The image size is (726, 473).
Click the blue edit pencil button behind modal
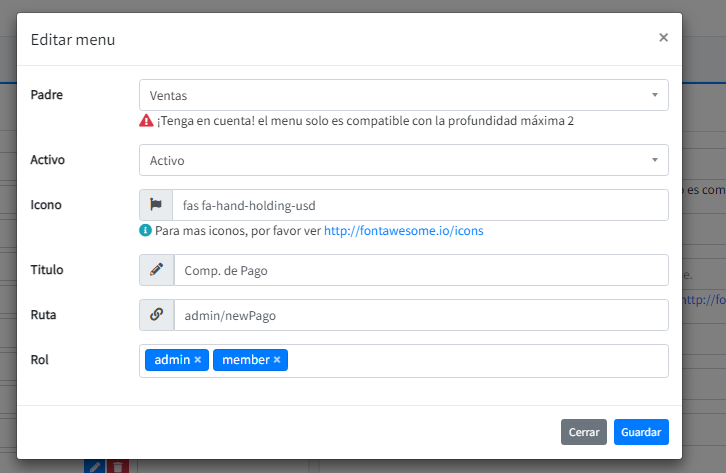tap(94, 466)
